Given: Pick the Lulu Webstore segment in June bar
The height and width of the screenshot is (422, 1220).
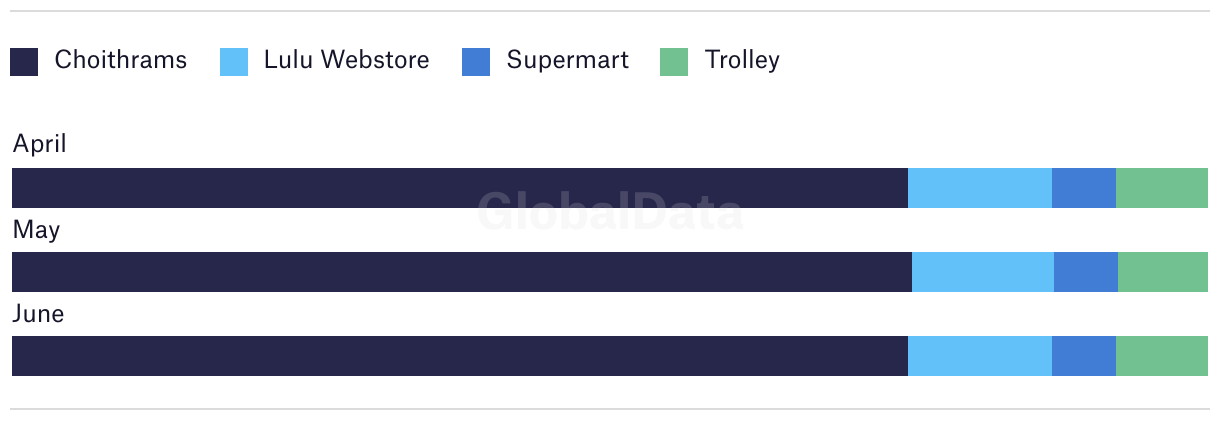Looking at the screenshot, I should pyautogui.click(x=980, y=356).
